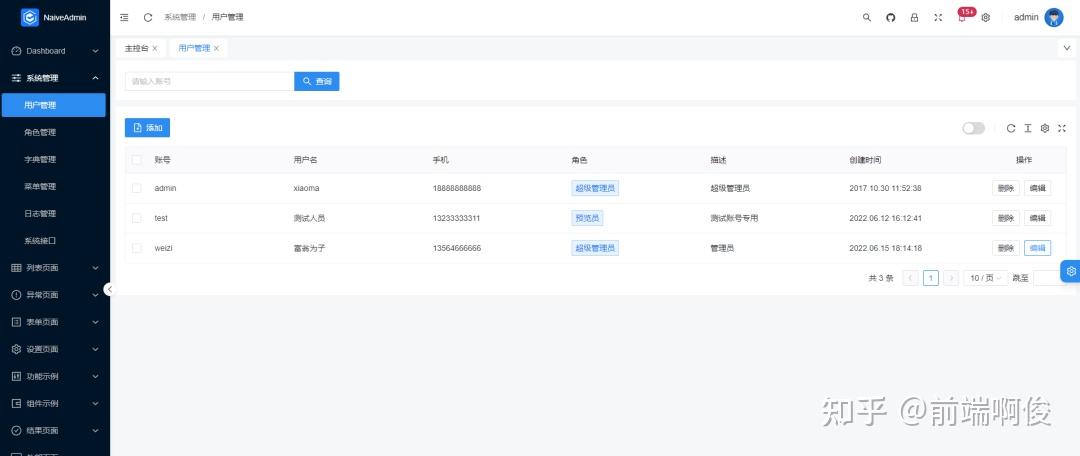
Task: Refresh the user table with the reload icon
Action: click(x=1010, y=128)
